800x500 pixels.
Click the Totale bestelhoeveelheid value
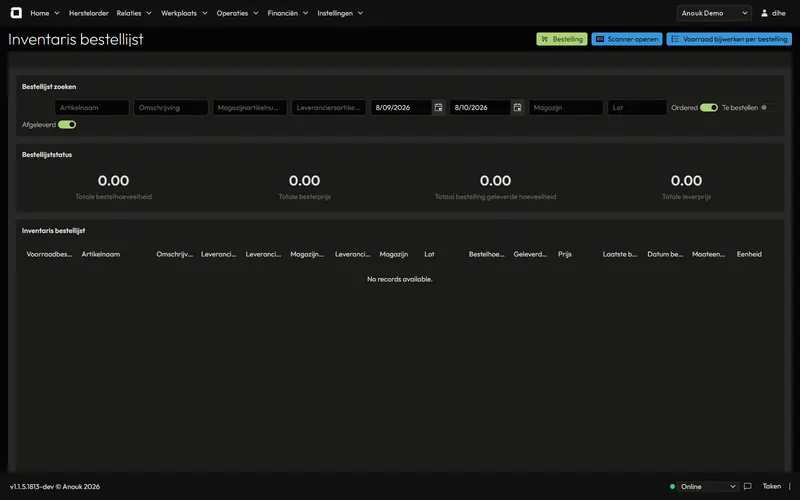click(113, 181)
